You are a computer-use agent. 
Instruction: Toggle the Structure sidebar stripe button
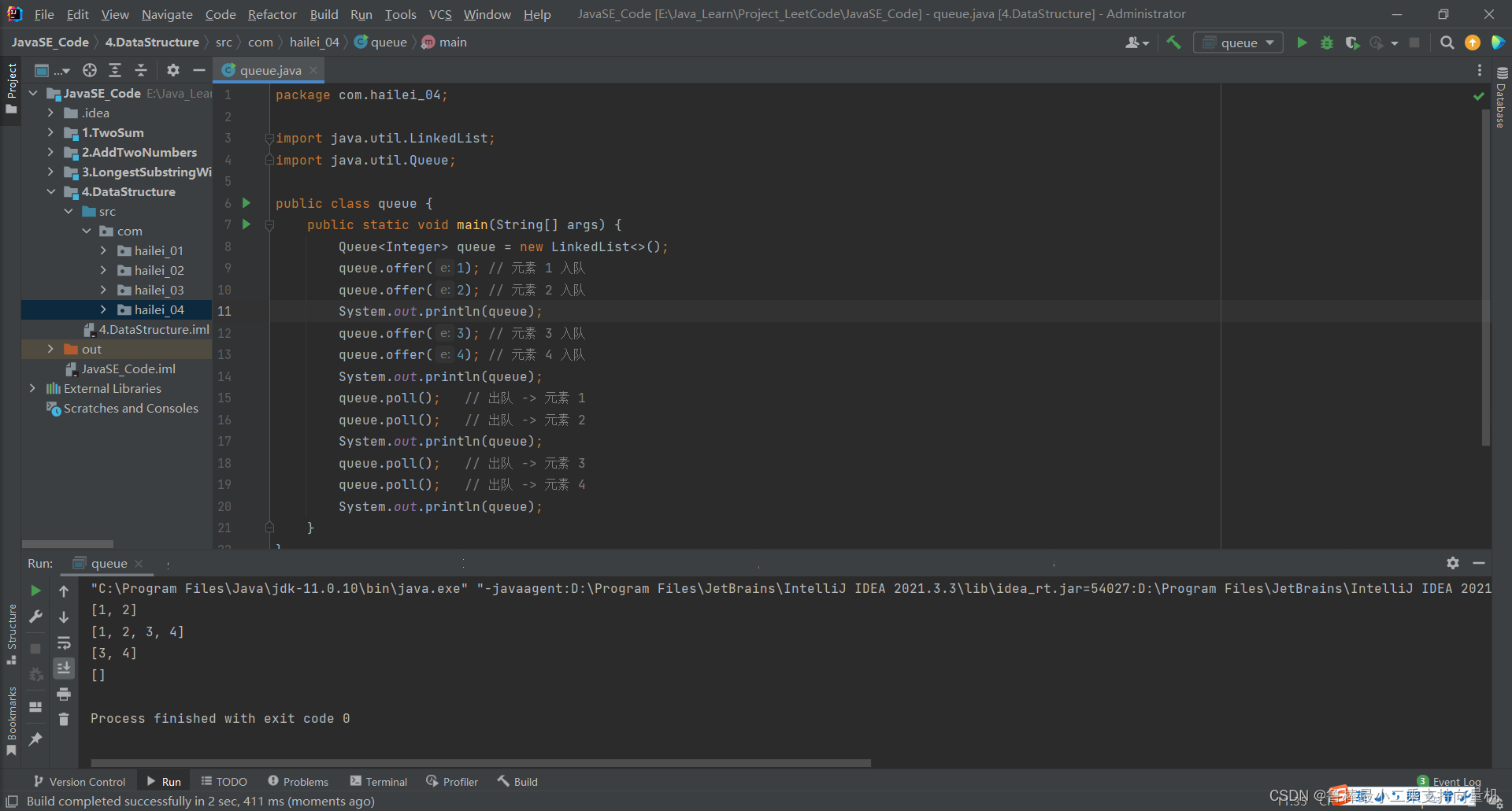coord(11,634)
